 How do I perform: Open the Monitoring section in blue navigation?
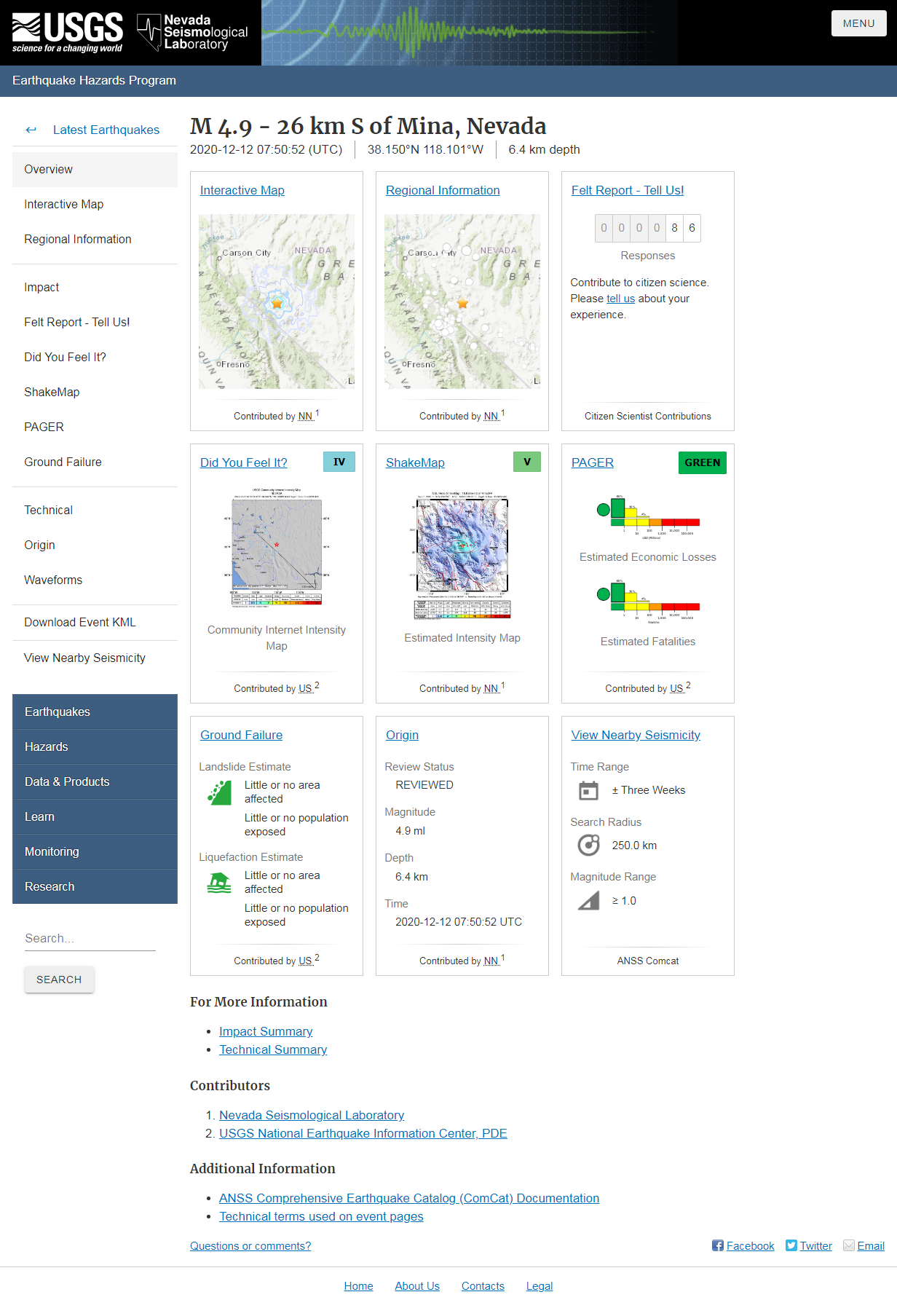point(52,851)
